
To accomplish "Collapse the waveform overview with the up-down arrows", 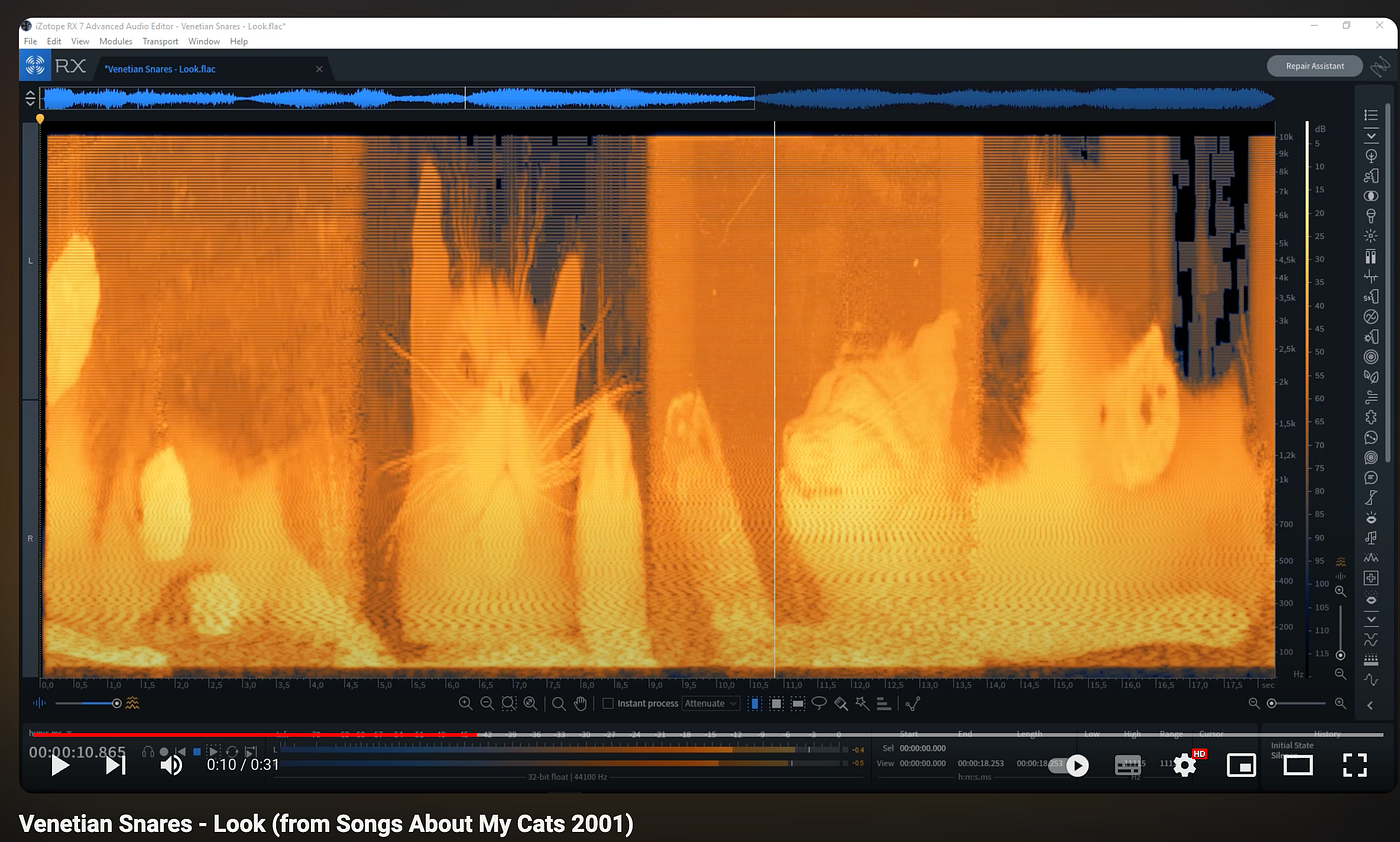I will pyautogui.click(x=30, y=98).
